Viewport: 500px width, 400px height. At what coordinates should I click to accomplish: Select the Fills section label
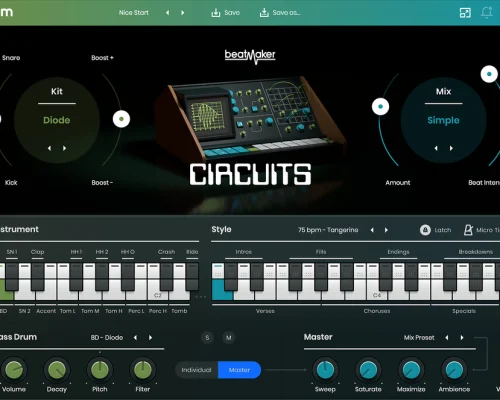coord(321,252)
